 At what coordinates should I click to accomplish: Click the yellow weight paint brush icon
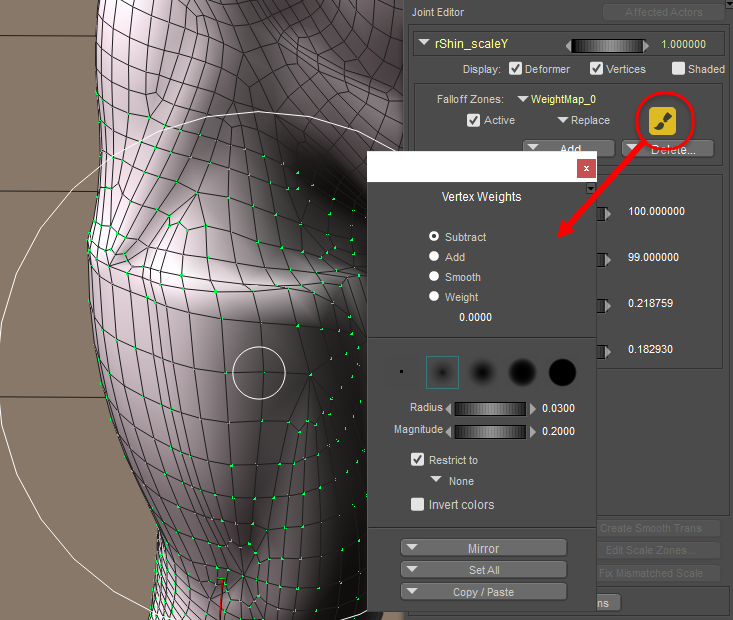point(660,121)
